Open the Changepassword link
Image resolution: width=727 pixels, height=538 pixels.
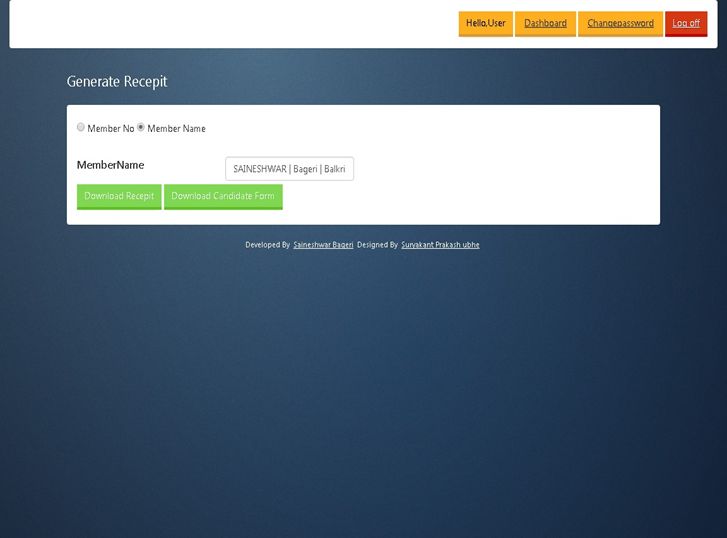pyautogui.click(x=620, y=24)
